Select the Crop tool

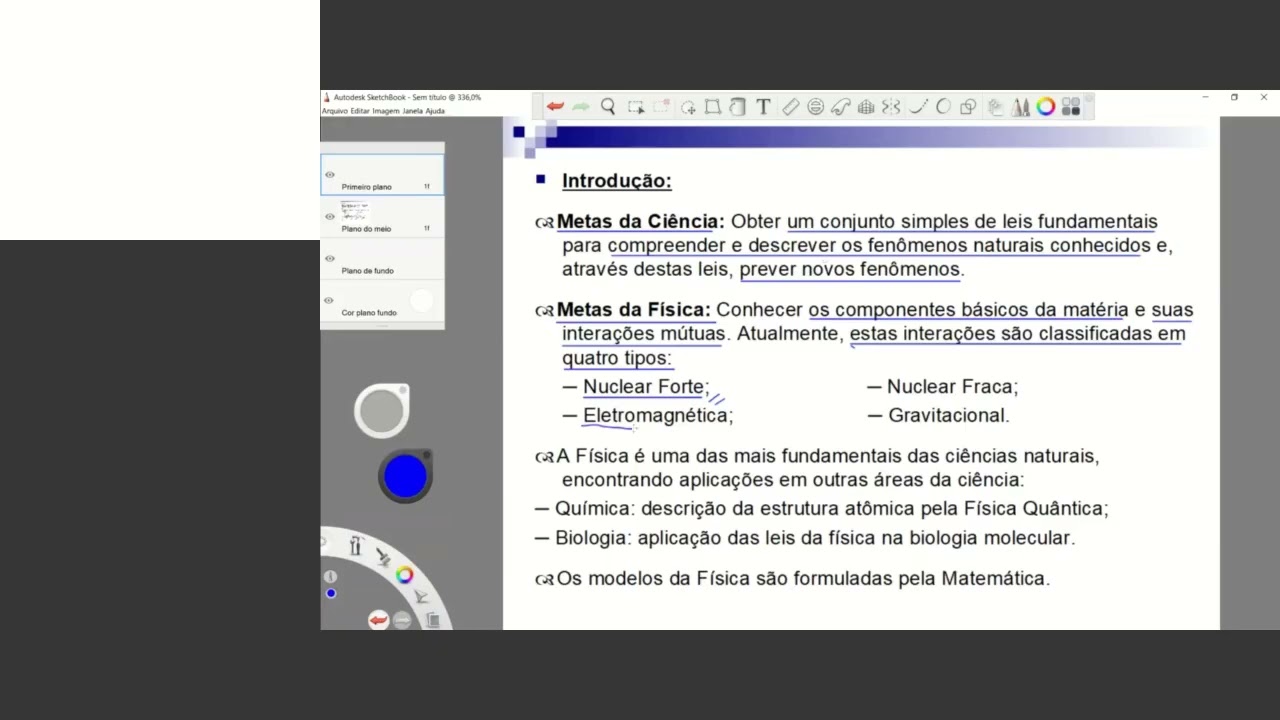[x=661, y=106]
